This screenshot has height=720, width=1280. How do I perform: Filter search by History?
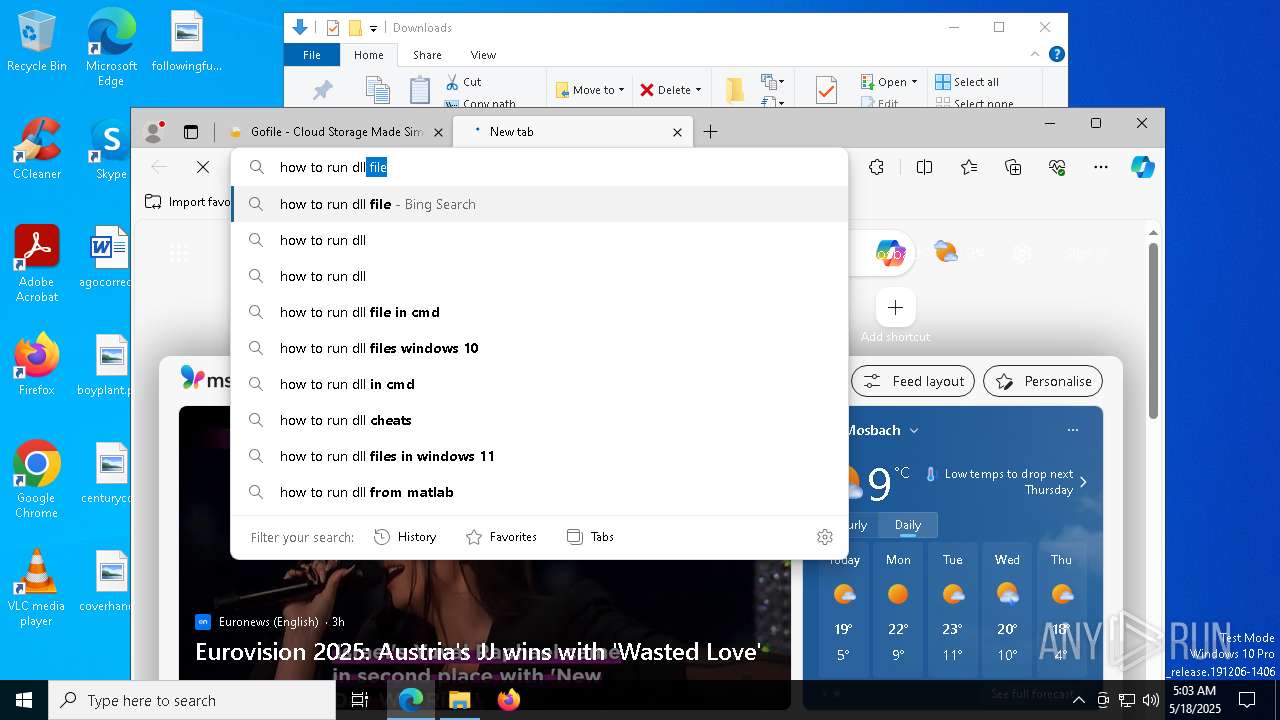(x=405, y=537)
